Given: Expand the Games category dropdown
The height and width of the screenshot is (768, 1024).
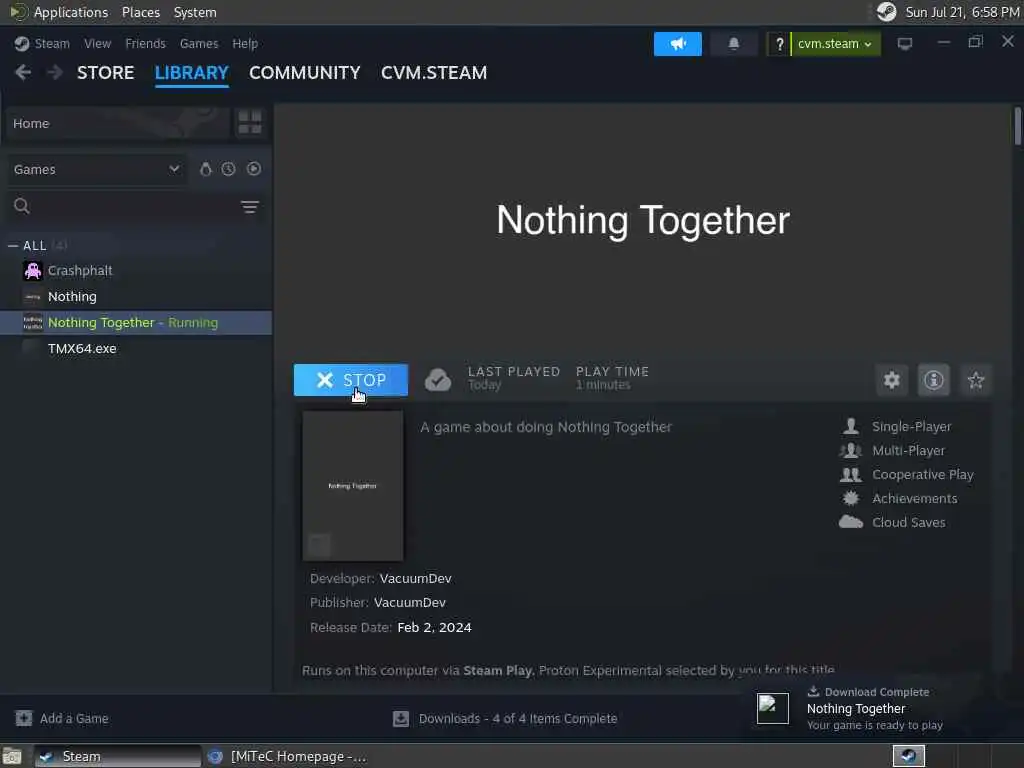Looking at the screenshot, I should 97,169.
